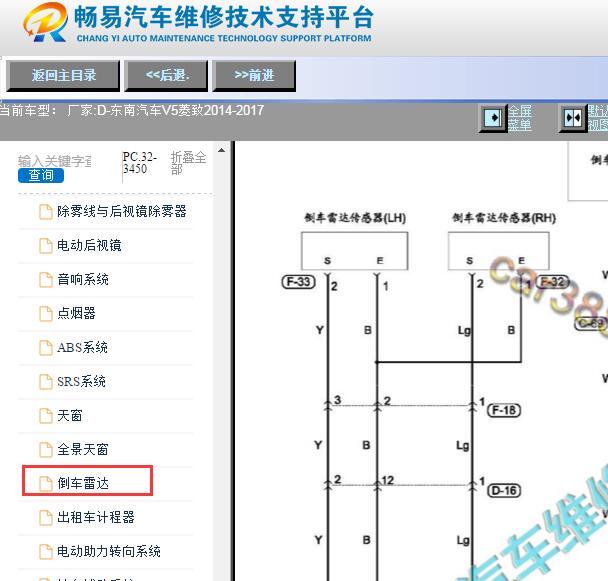Open the 全屏菜单 link
Image resolution: width=608 pixels, height=581 pixels.
520,118
